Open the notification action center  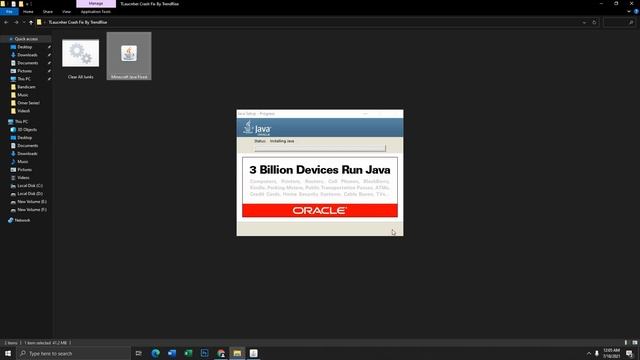click(630, 353)
